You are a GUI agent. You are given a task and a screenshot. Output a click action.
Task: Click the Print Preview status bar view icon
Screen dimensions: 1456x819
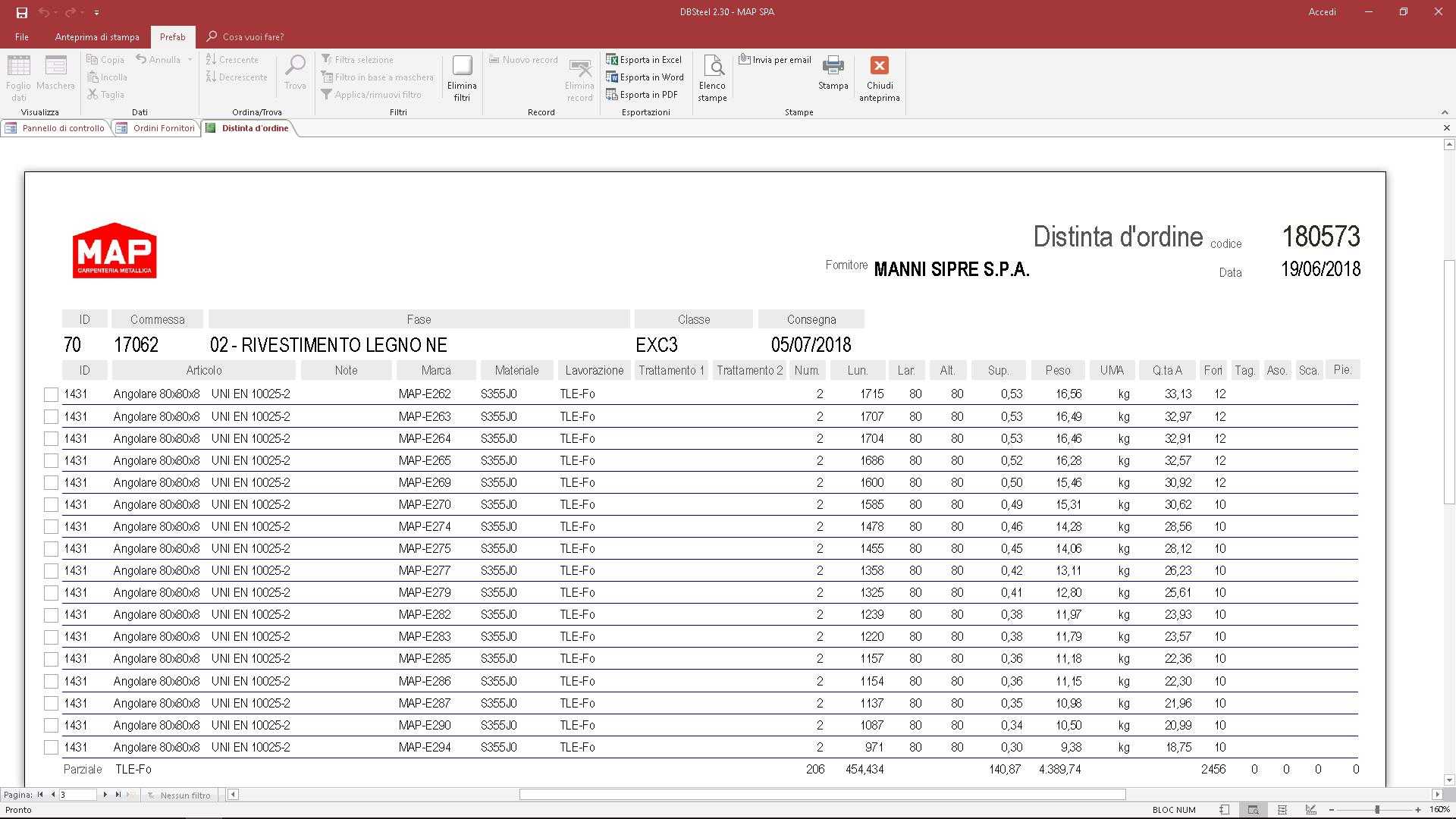[x=1253, y=810]
